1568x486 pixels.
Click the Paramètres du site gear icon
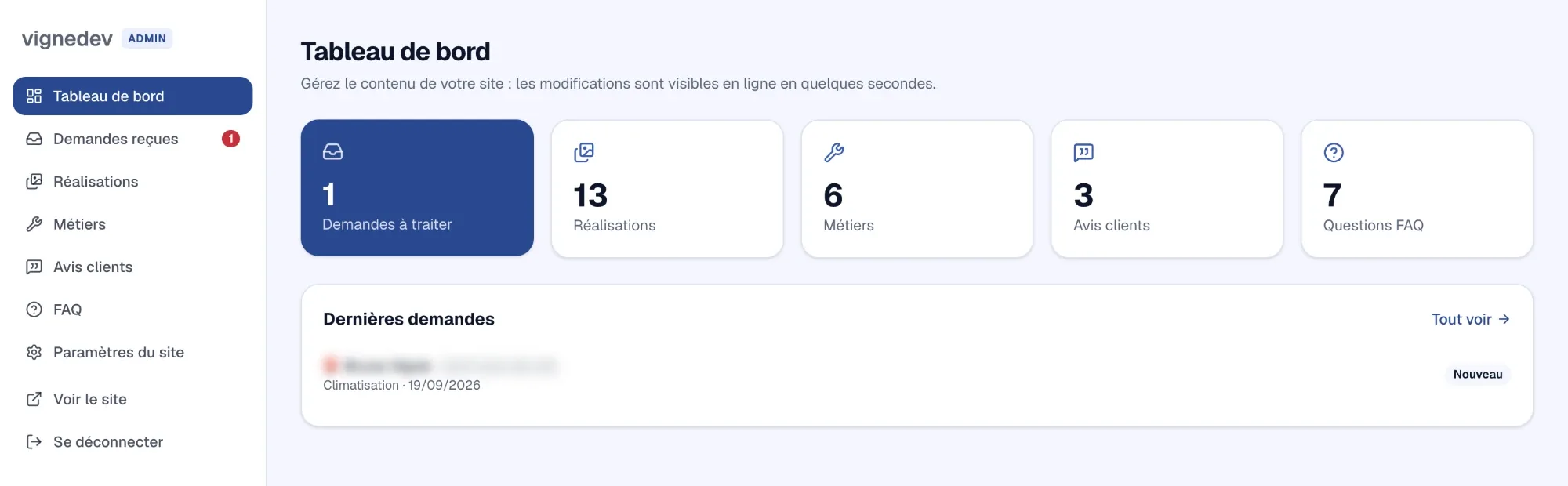point(34,353)
